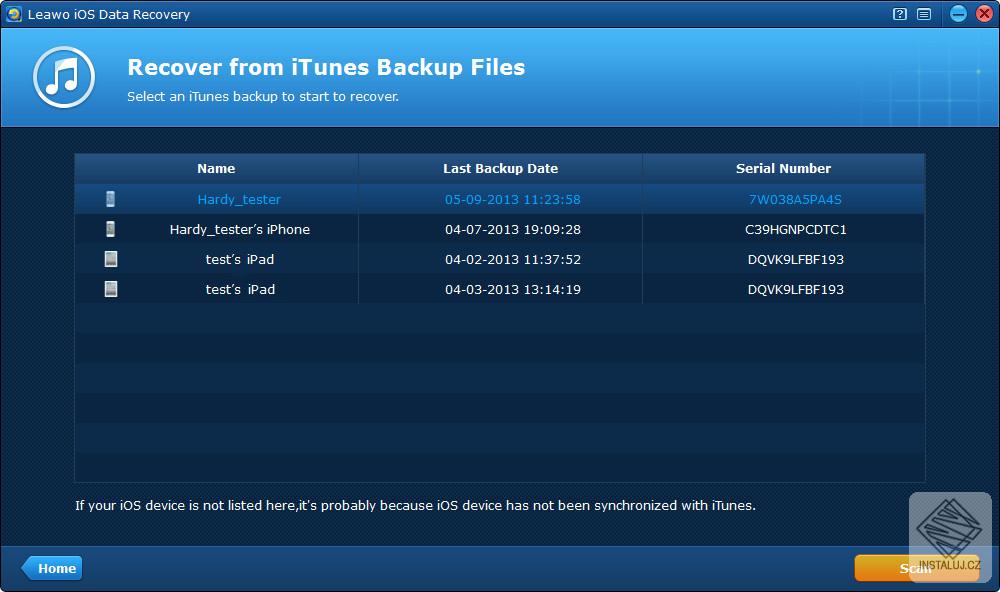This screenshot has height=592, width=1000.
Task: Click the INSTALUJ.CZ watermark badge
Action: [952, 537]
